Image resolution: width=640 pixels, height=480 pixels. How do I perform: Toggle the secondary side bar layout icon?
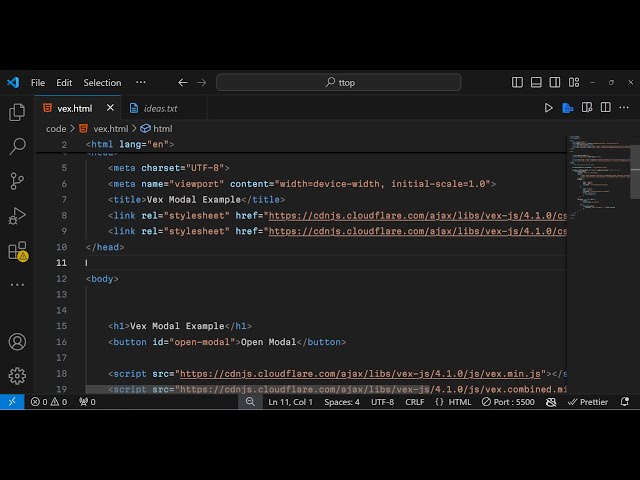tap(555, 83)
